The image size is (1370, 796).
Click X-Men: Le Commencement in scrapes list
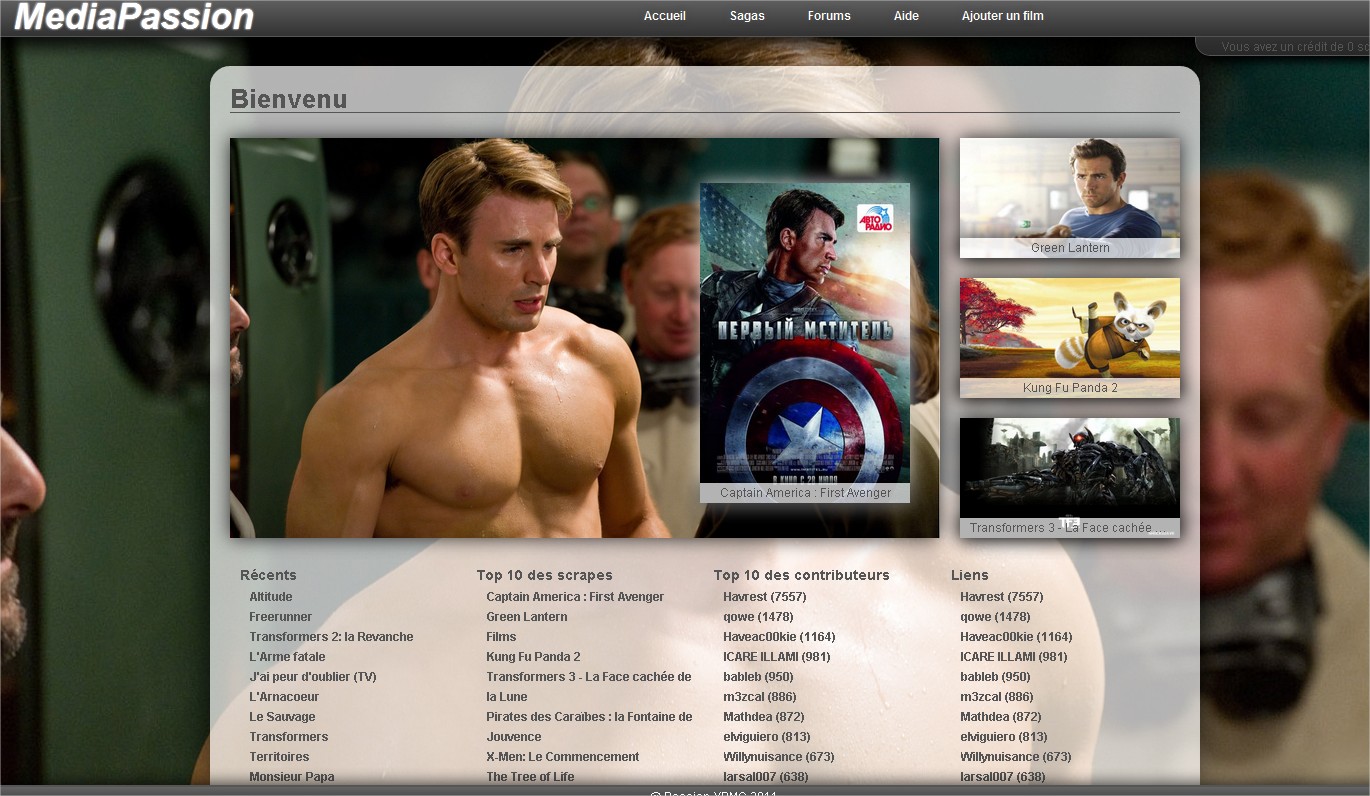point(563,757)
